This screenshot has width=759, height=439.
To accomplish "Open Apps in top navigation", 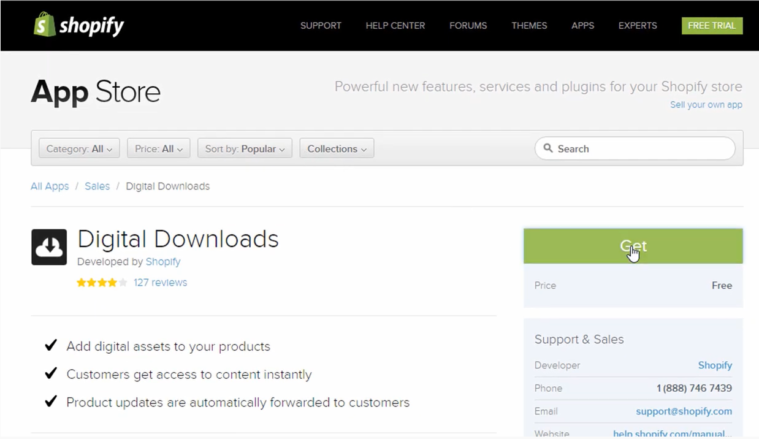I will pyautogui.click(x=582, y=26).
